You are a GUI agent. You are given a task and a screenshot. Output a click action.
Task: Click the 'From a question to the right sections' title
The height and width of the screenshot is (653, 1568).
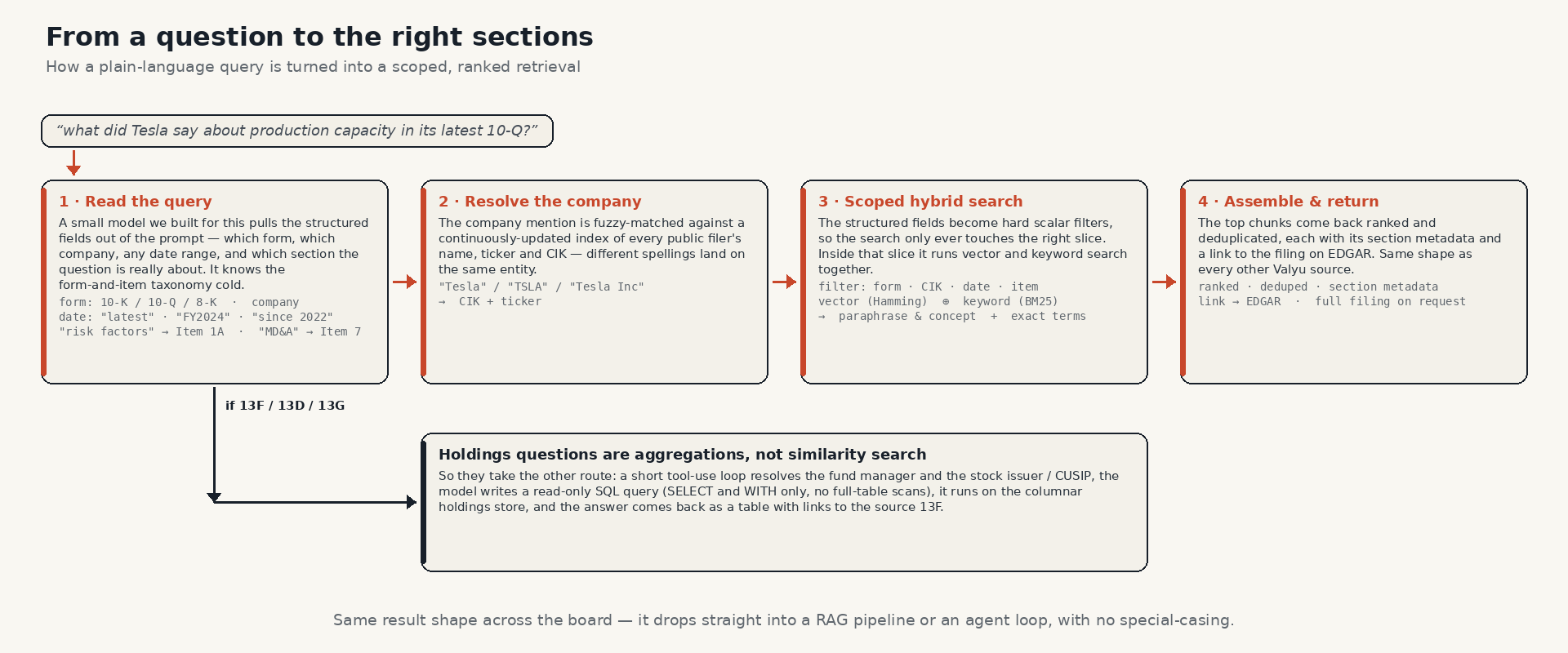(x=319, y=37)
